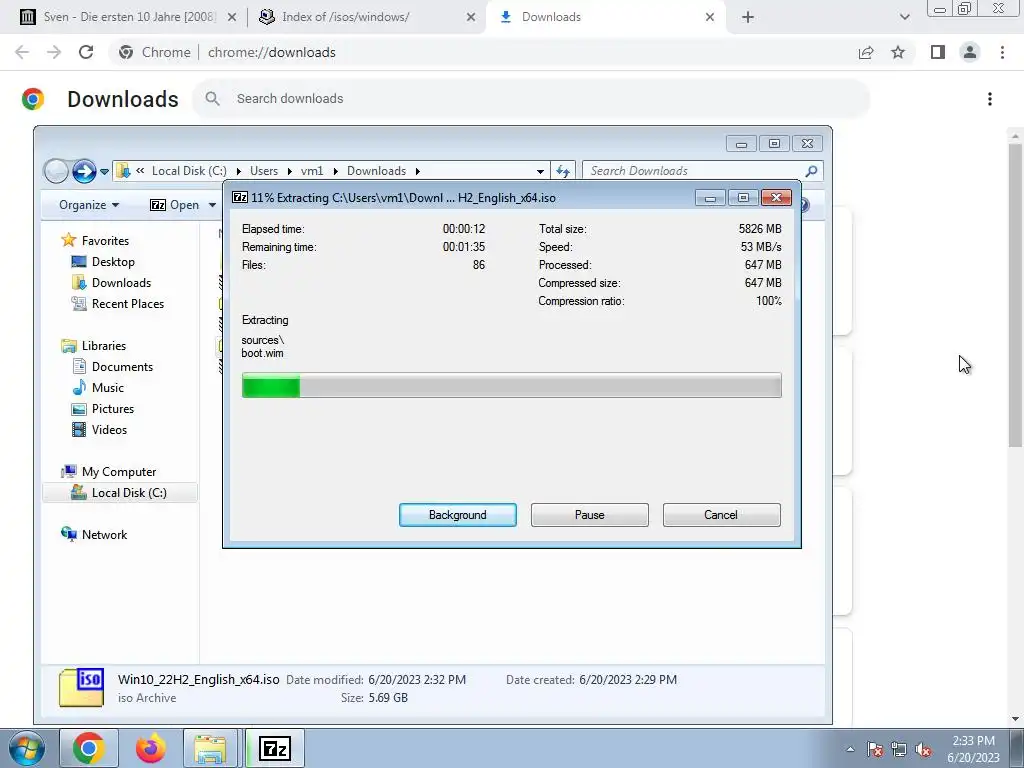The height and width of the screenshot is (768, 1024).
Task: Pause the extraction in 7-Zip
Action: (x=589, y=515)
